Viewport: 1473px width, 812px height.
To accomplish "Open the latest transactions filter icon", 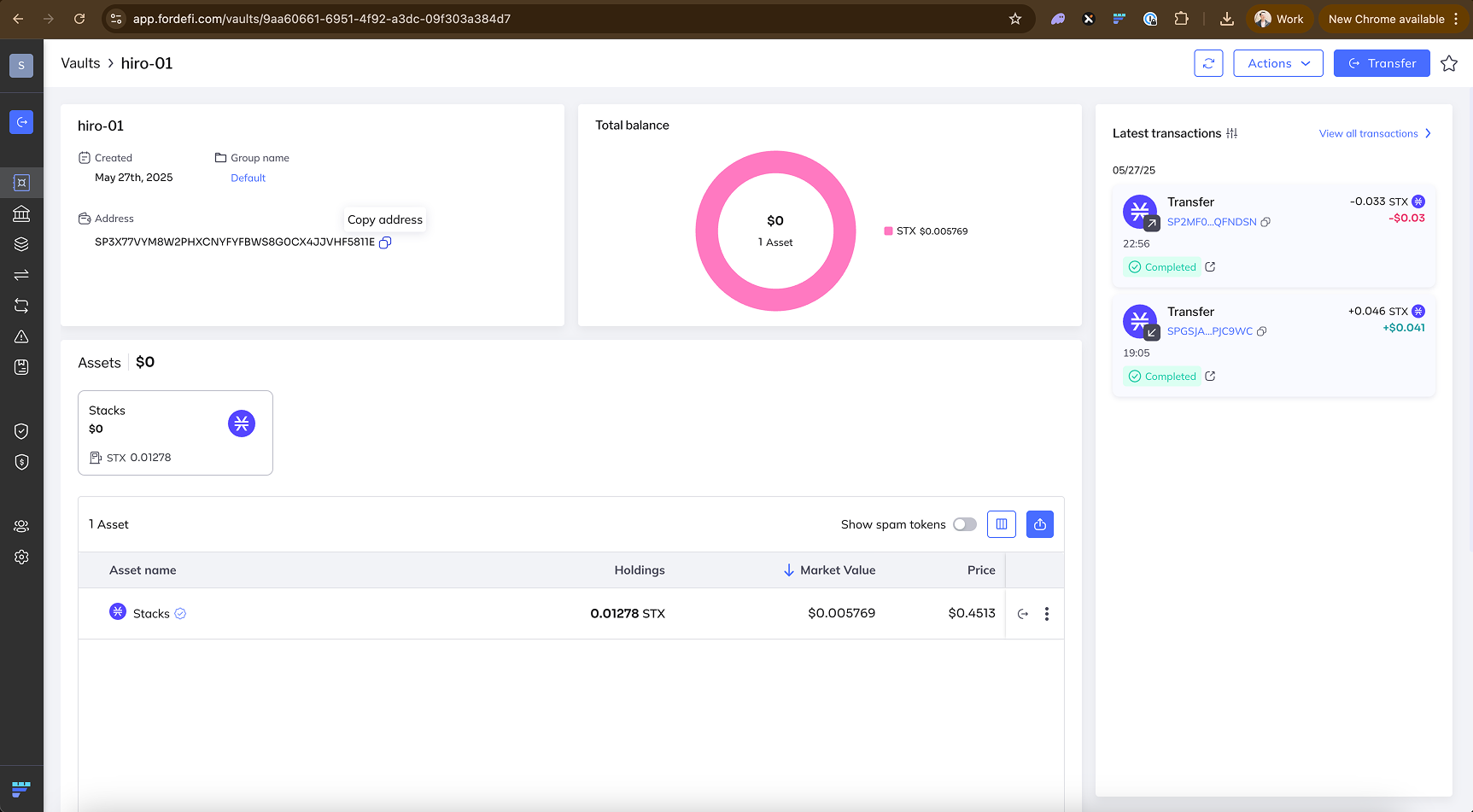I will [x=1232, y=133].
